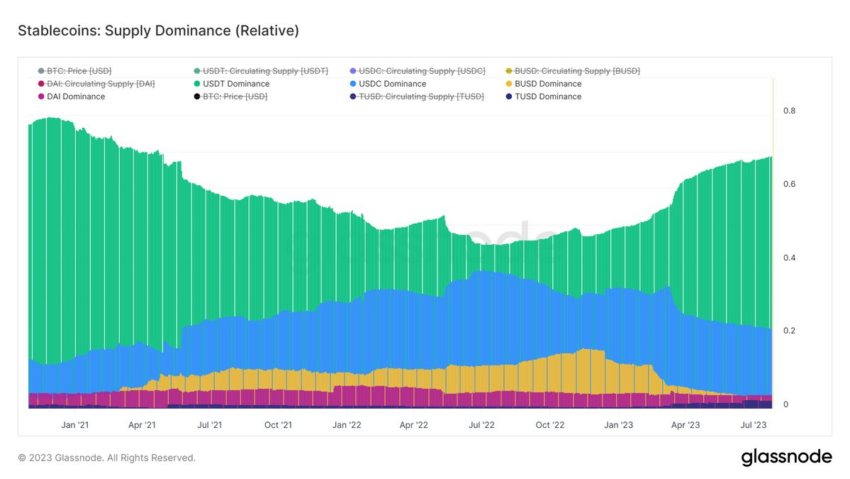Click the black BTC Price legend dot
This screenshot has width=850, height=479.
pyautogui.click(x=197, y=96)
